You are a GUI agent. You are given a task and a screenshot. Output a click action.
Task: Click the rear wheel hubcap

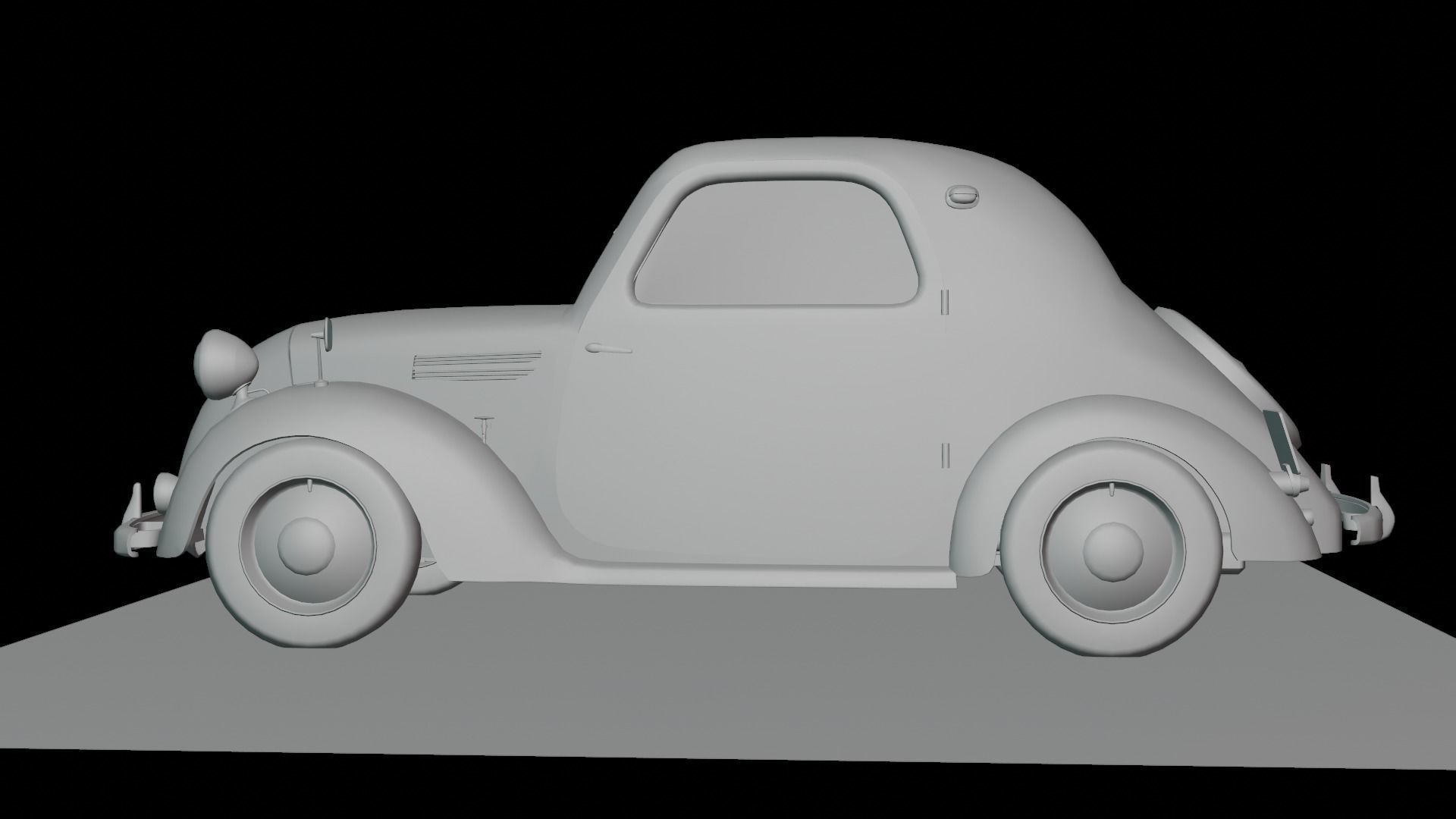pyautogui.click(x=1112, y=551)
